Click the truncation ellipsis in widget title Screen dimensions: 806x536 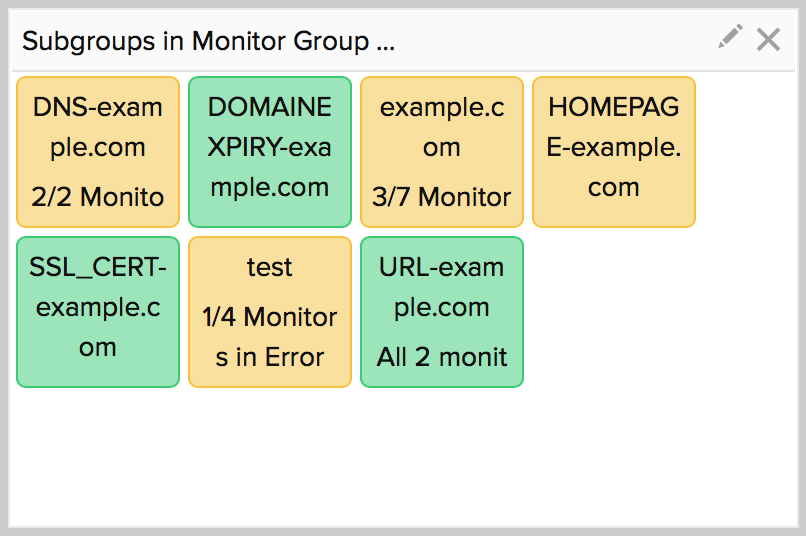(x=386, y=42)
